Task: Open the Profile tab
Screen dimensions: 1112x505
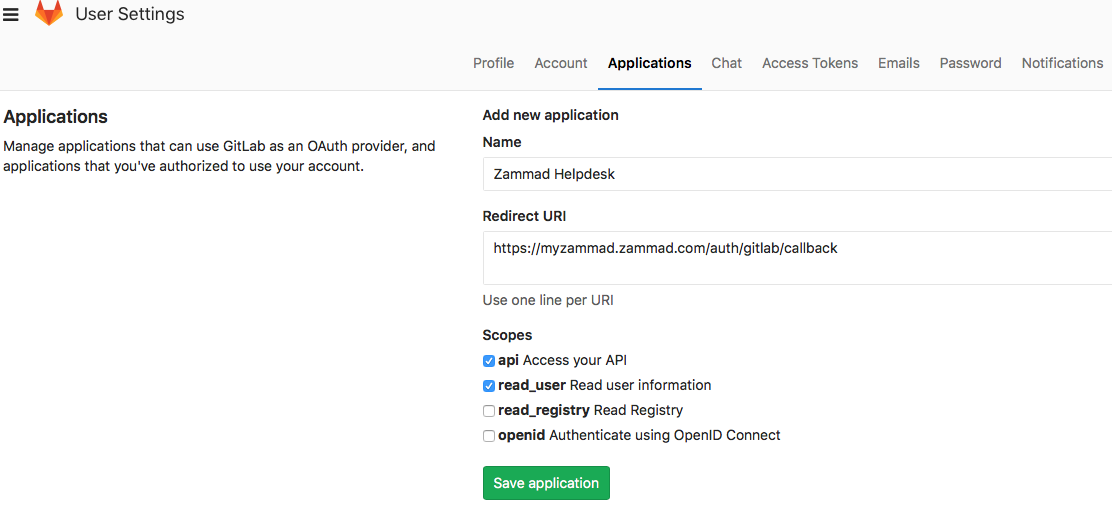Action: pos(494,63)
